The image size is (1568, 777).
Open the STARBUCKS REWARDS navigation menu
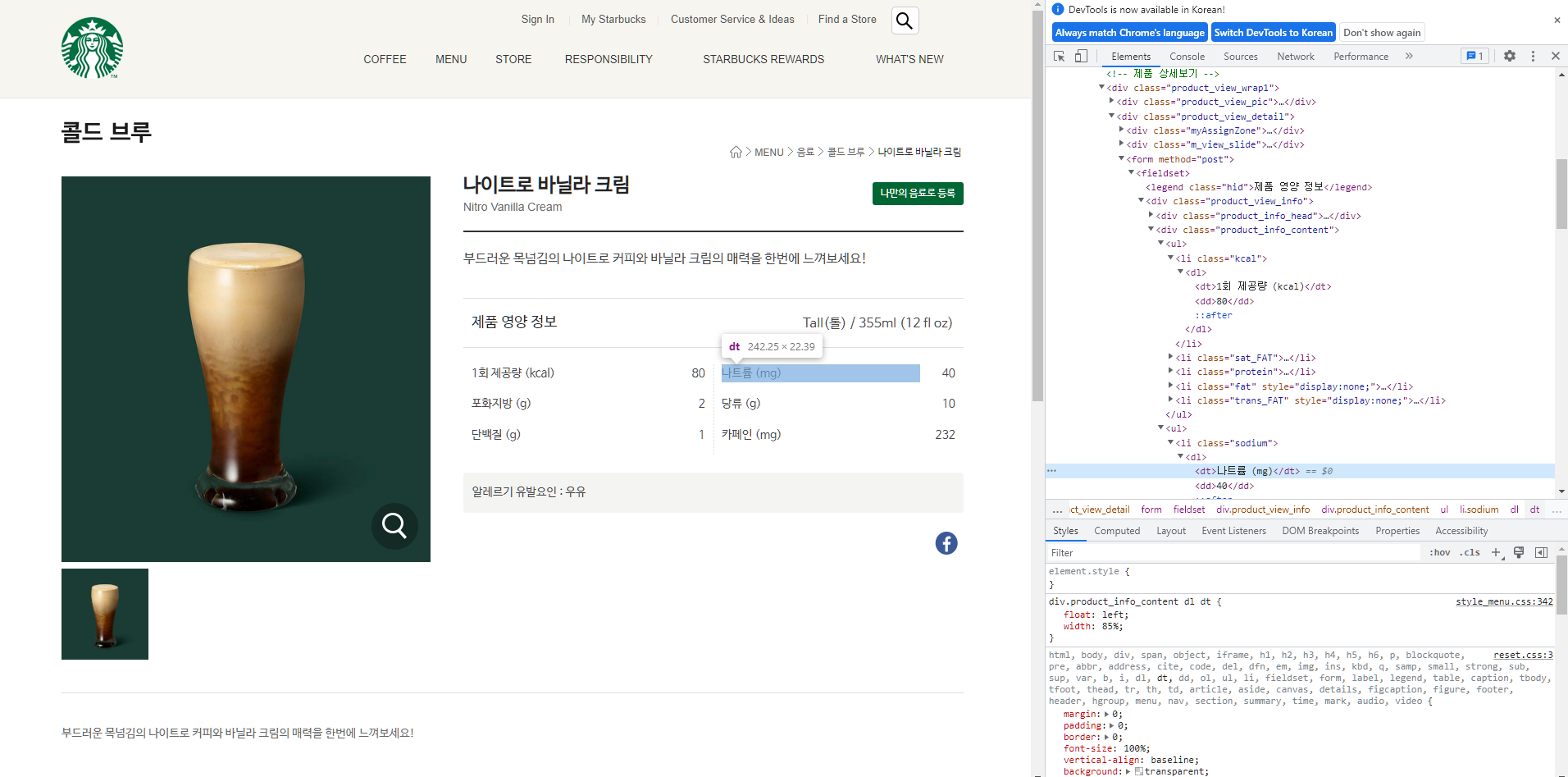click(763, 59)
